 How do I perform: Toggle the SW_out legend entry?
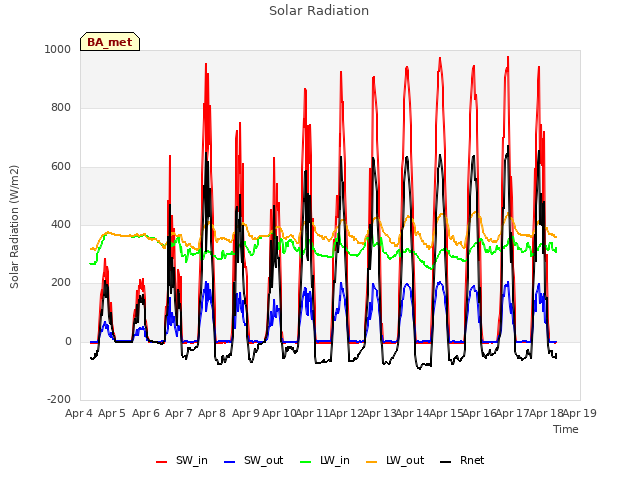pyautogui.click(x=253, y=460)
